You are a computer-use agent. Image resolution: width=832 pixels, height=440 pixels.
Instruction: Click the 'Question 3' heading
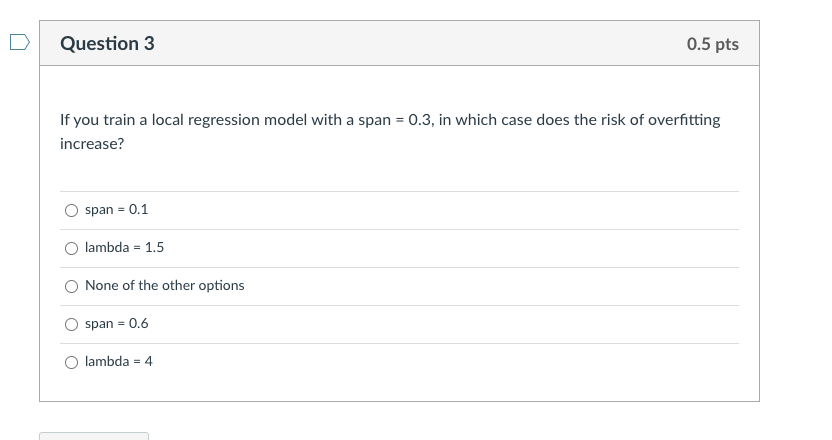click(107, 44)
